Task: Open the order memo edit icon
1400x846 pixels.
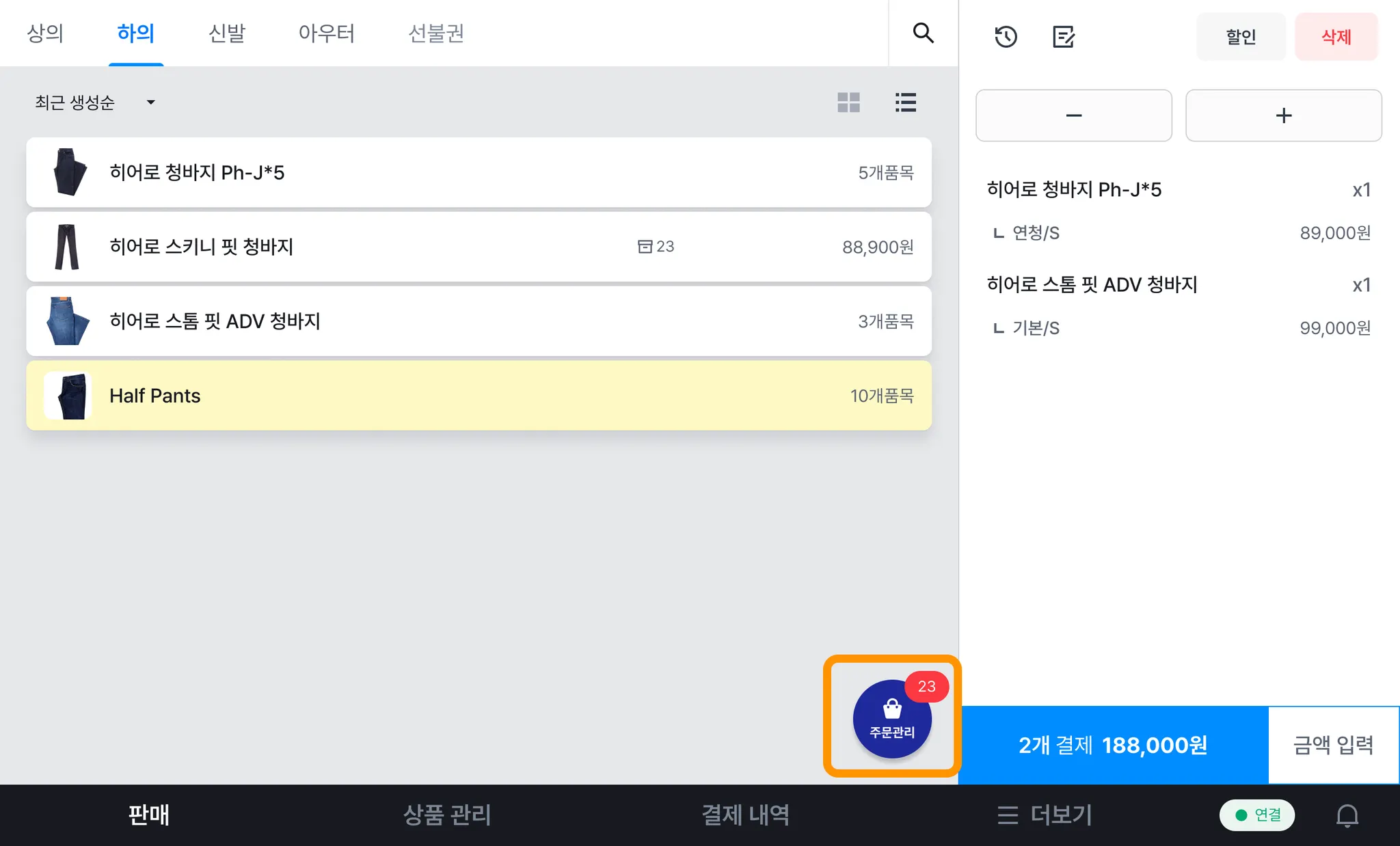Action: (1063, 36)
